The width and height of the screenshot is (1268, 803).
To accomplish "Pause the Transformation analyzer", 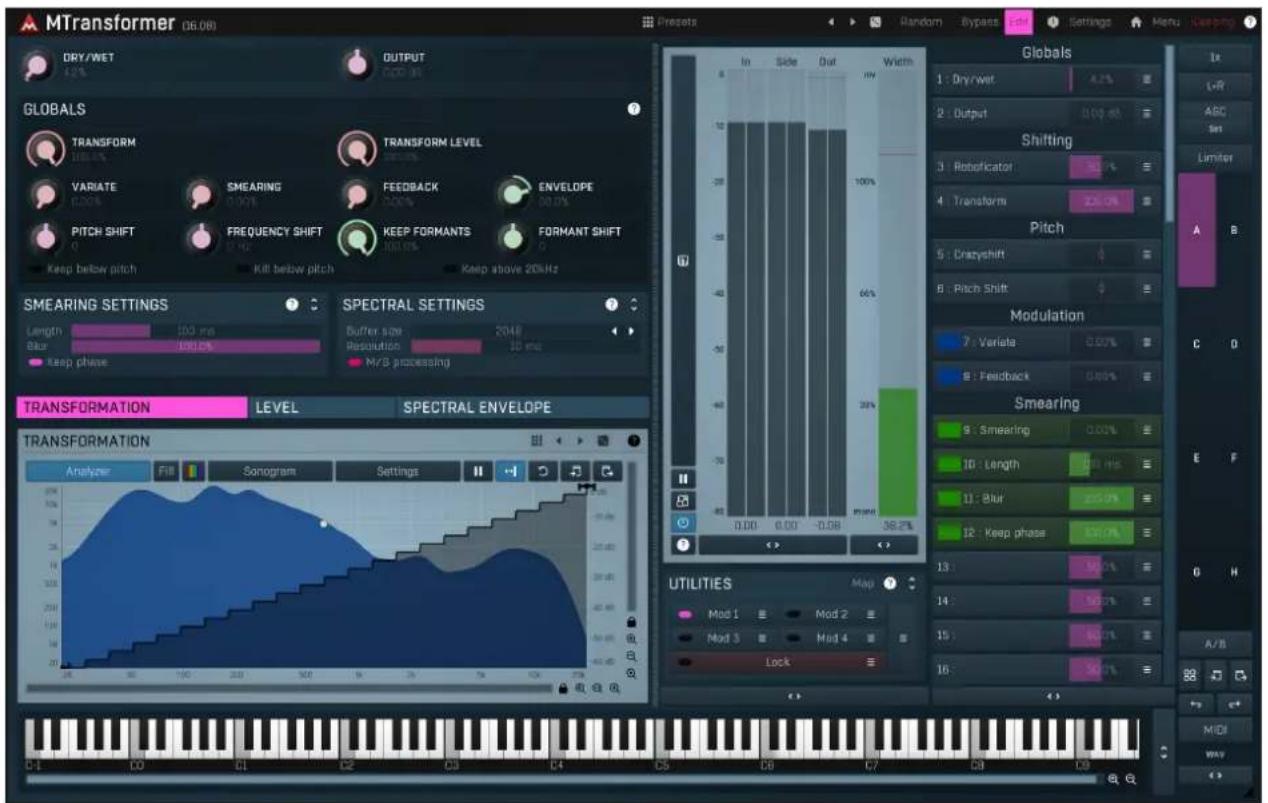I will click(x=476, y=471).
